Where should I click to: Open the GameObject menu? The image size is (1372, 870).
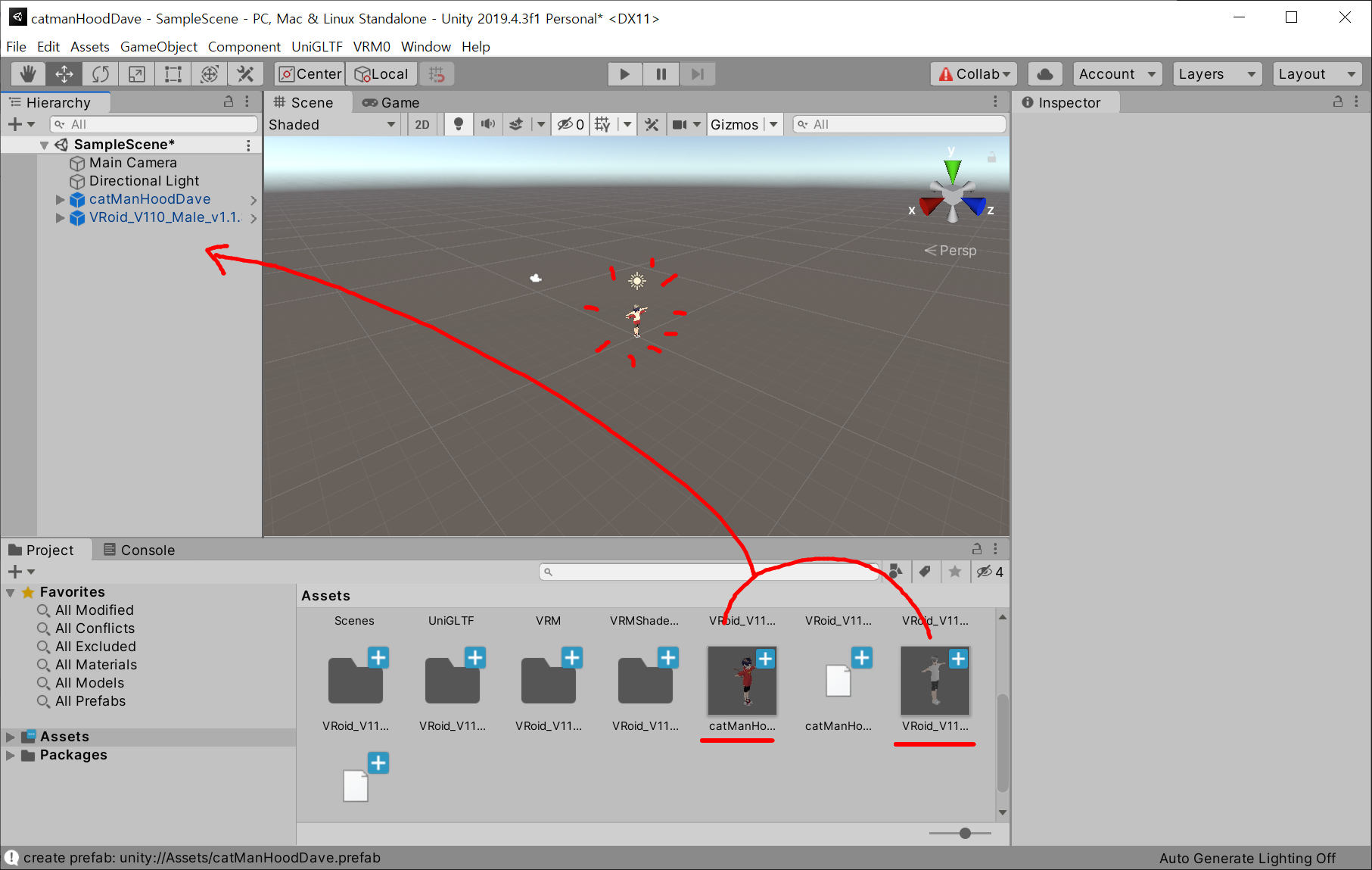click(158, 46)
